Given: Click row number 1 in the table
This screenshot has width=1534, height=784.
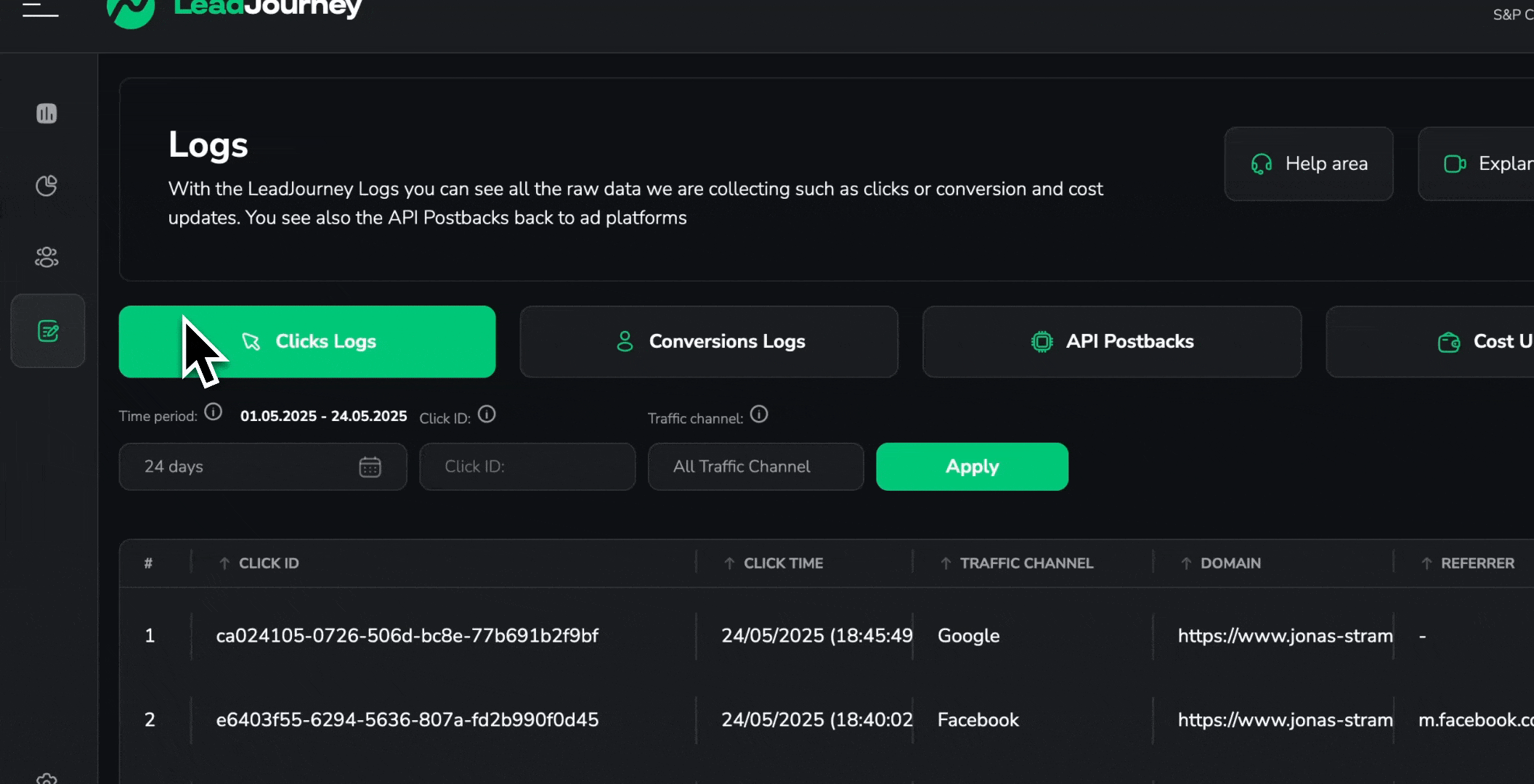Looking at the screenshot, I should pos(150,636).
